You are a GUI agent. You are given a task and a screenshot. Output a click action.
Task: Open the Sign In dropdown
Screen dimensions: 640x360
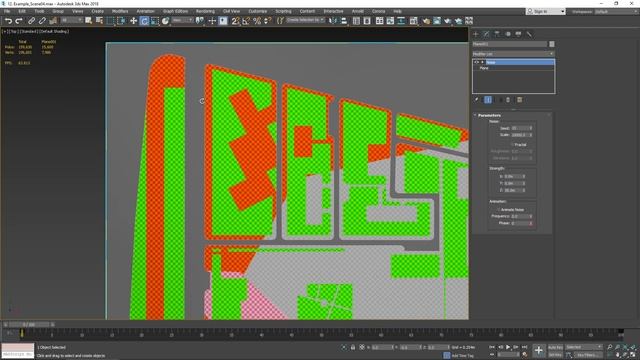(x=546, y=11)
